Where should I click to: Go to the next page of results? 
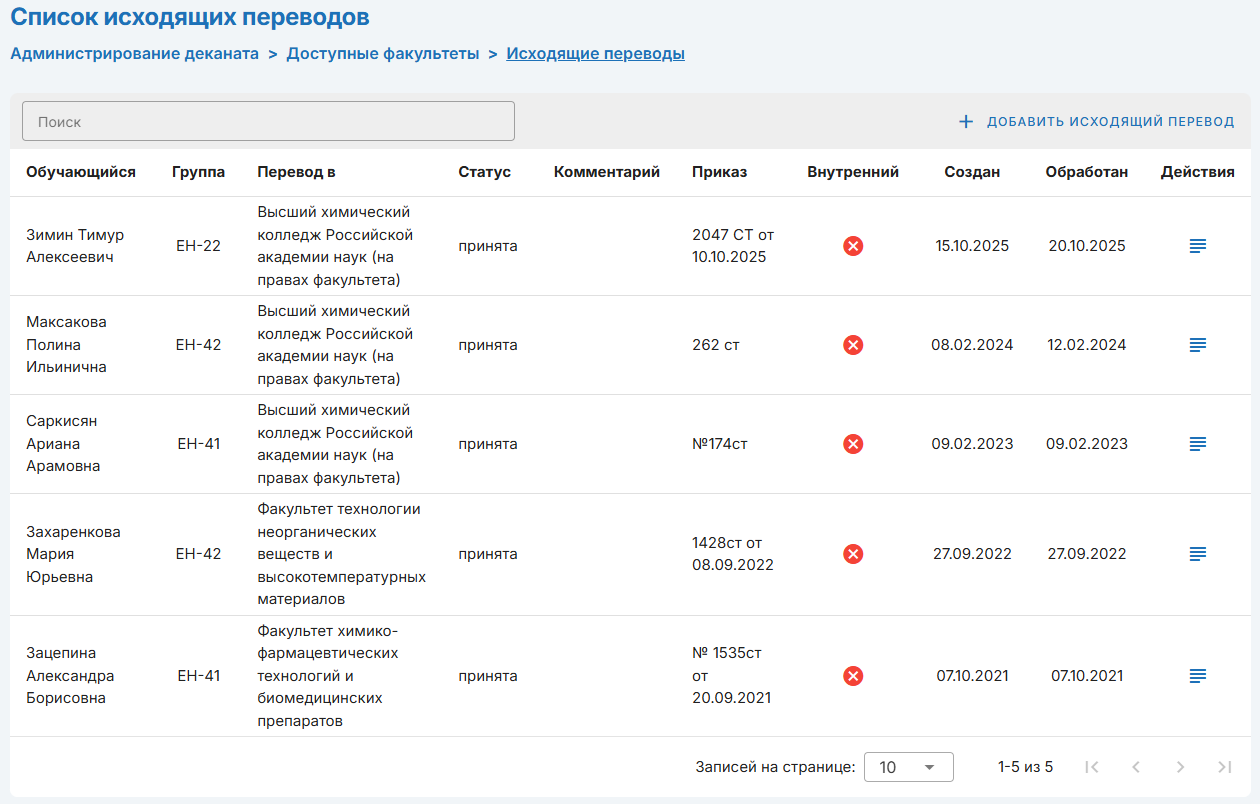pyautogui.click(x=1180, y=767)
